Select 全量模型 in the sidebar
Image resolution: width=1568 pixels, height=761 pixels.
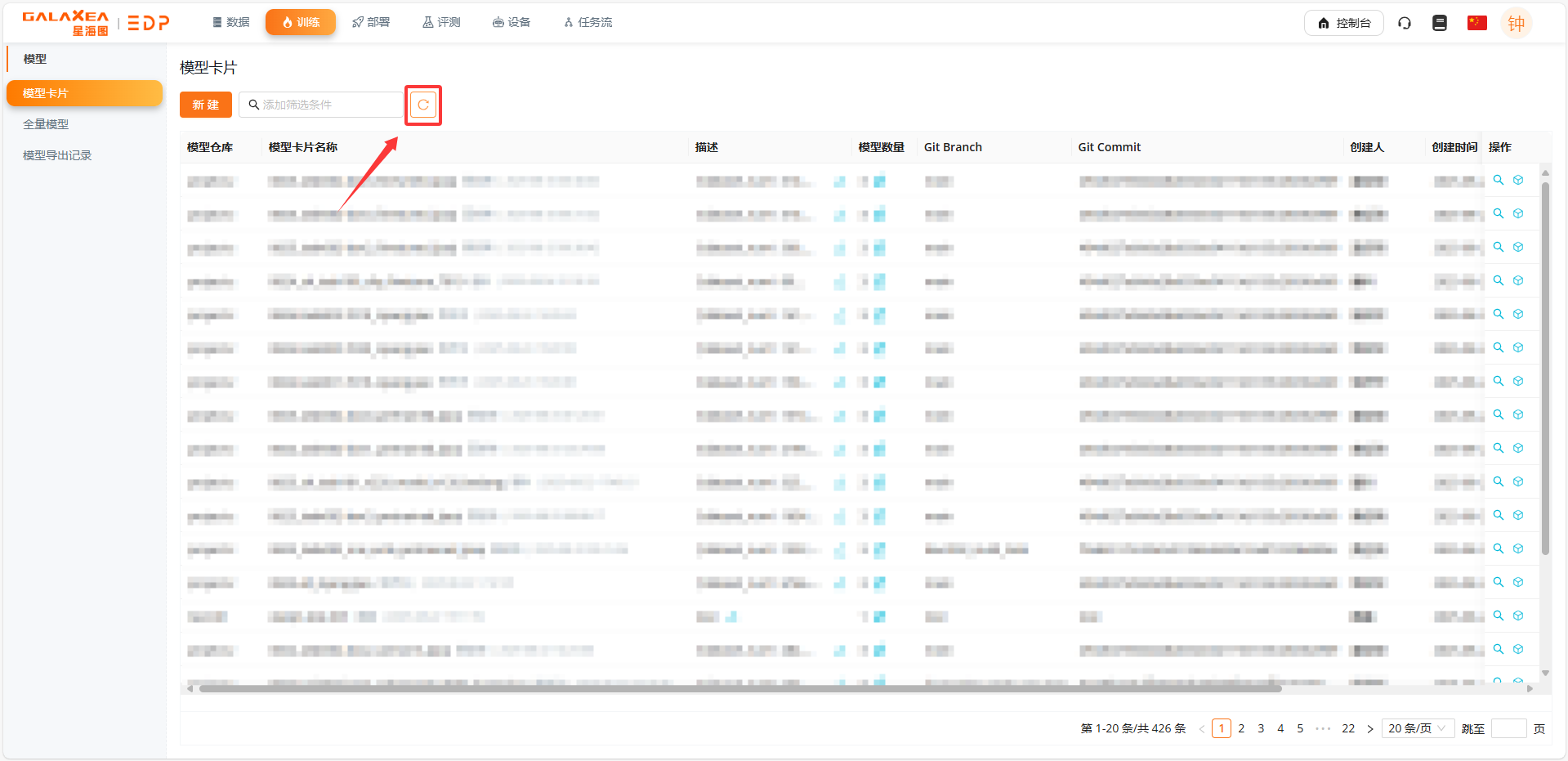(46, 124)
